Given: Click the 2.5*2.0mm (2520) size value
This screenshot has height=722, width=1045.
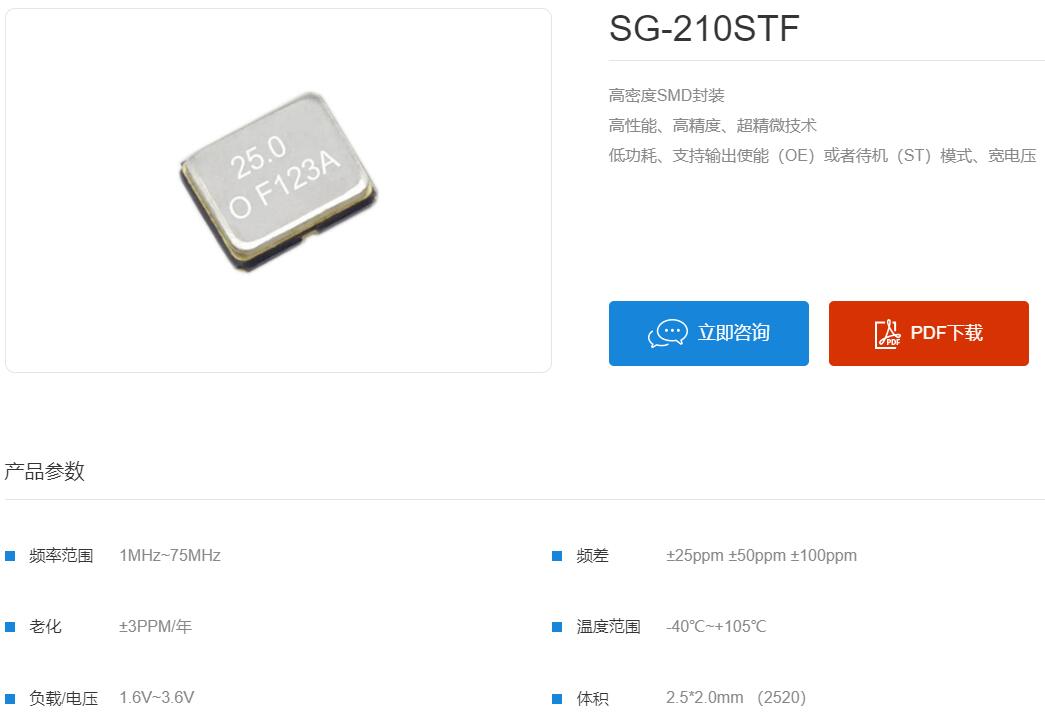Looking at the screenshot, I should pos(736,697).
